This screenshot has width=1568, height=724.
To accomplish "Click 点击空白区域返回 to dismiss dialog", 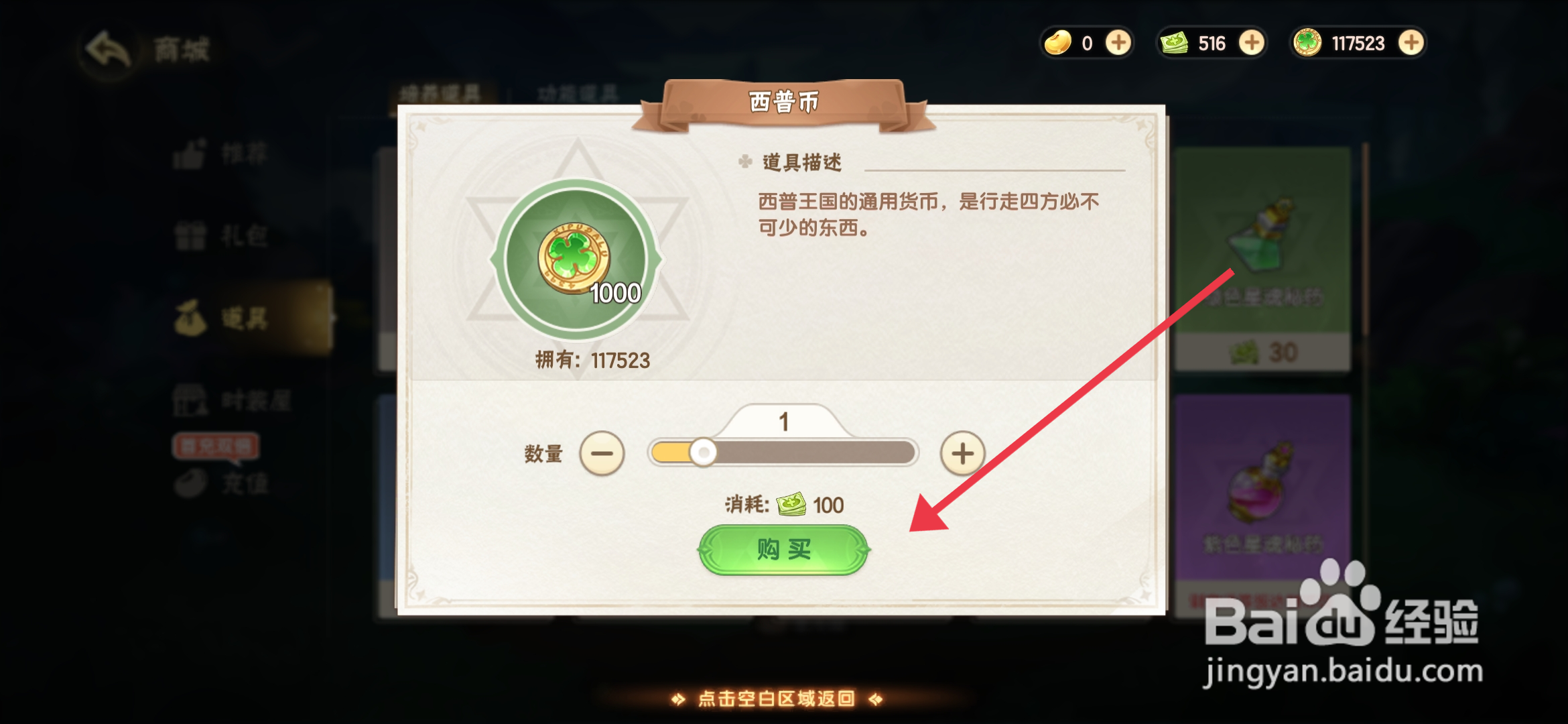I will (x=776, y=699).
